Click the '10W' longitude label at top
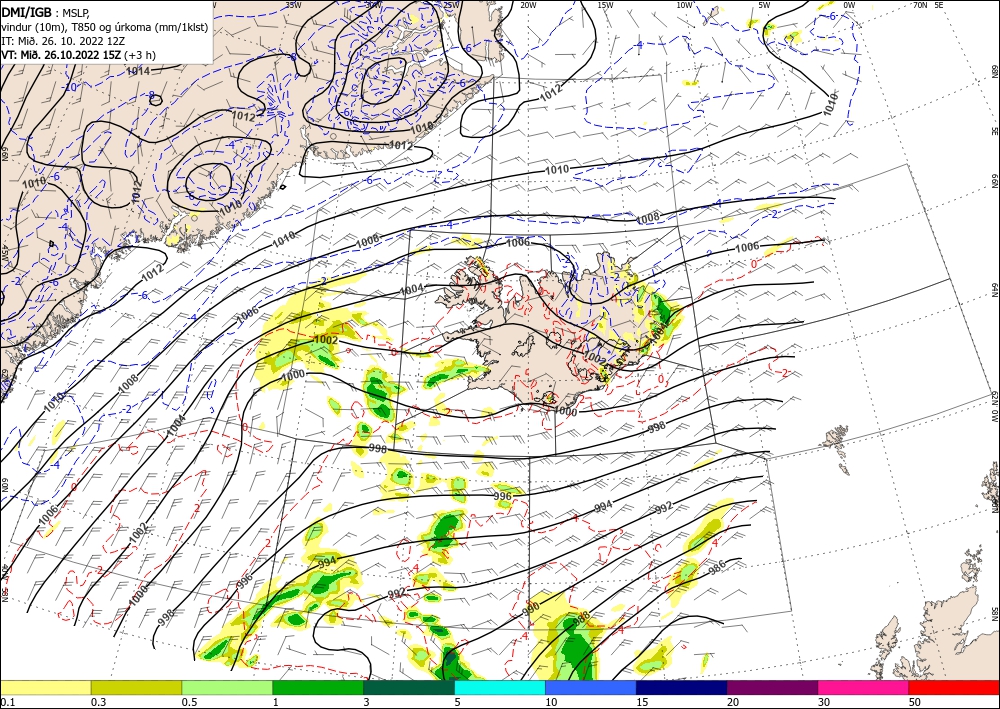The height and width of the screenshot is (709, 1000). [684, 5]
